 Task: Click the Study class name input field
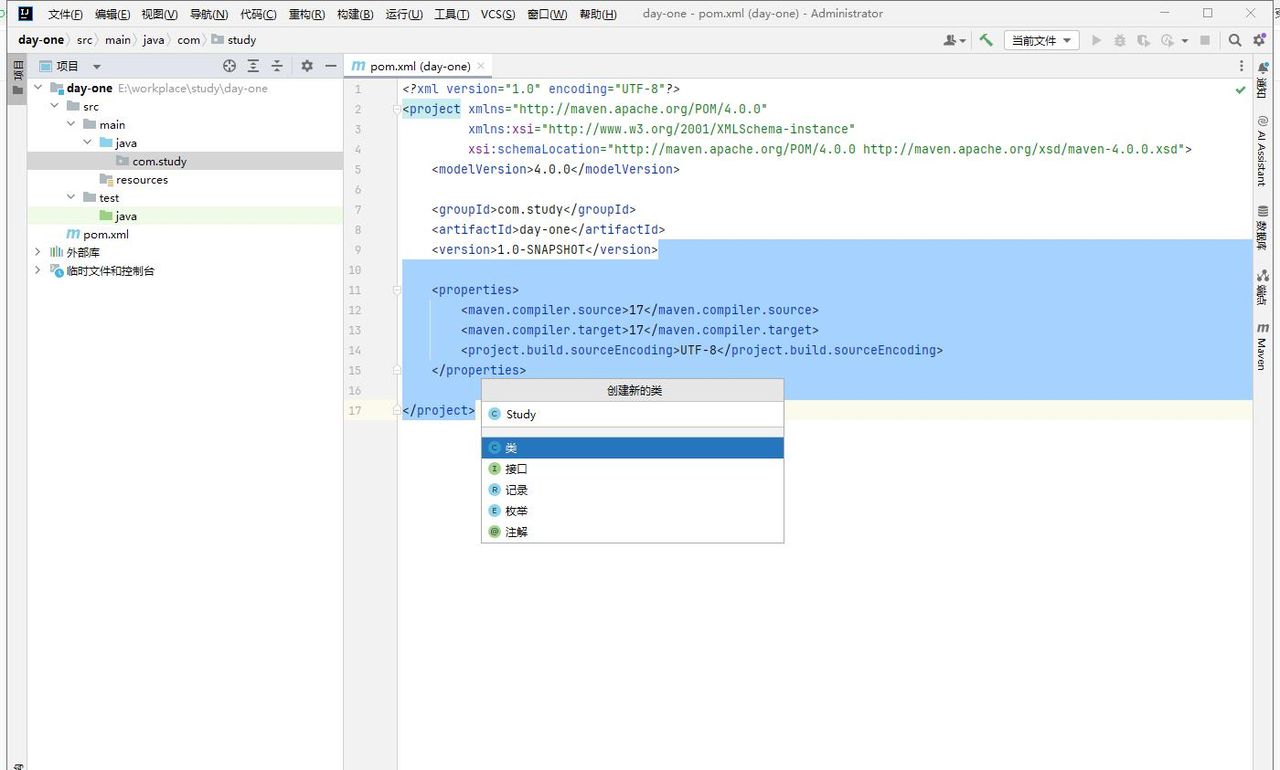(640, 414)
